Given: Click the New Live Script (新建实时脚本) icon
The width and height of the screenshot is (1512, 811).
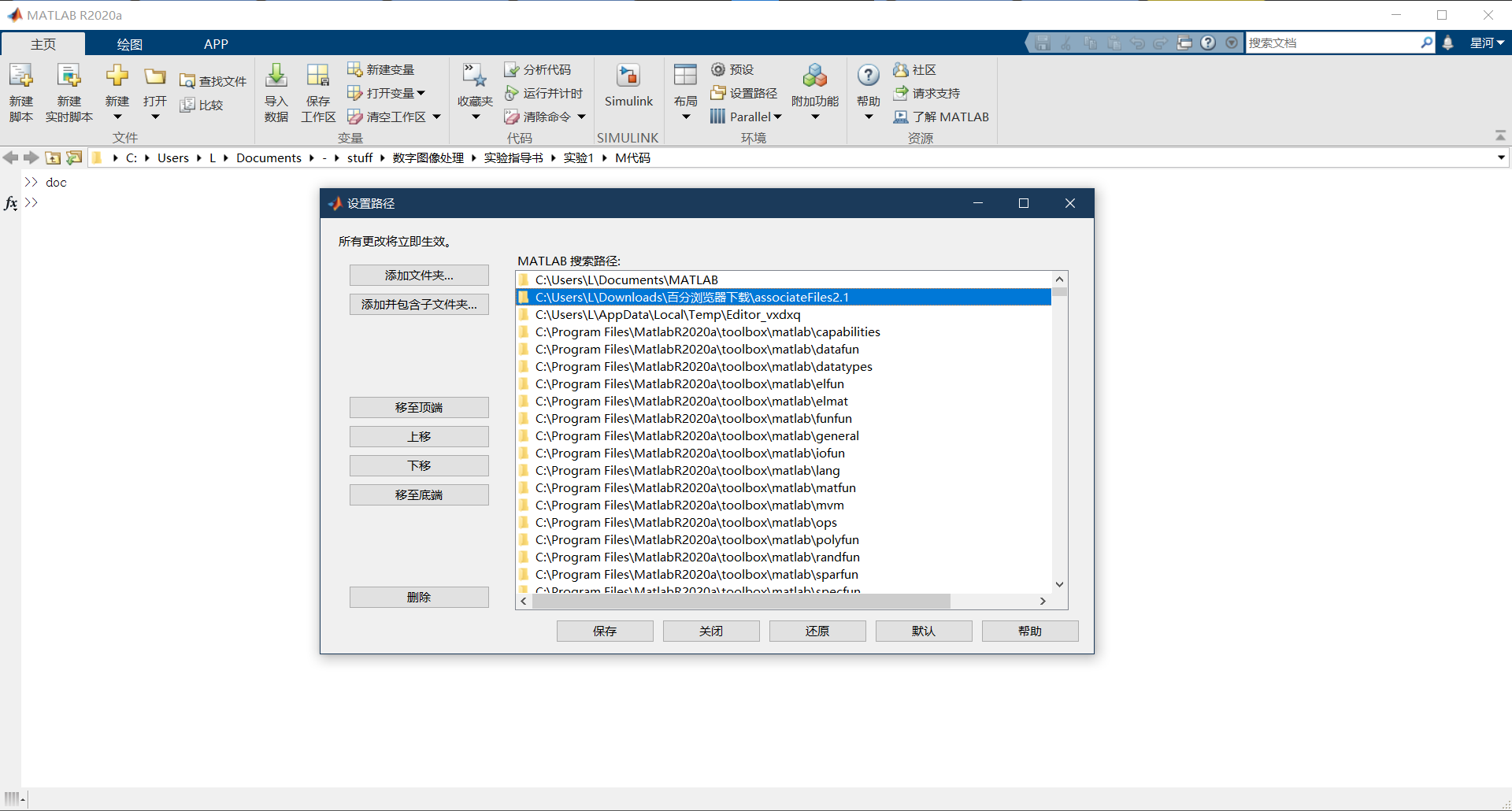Looking at the screenshot, I should tap(69, 76).
